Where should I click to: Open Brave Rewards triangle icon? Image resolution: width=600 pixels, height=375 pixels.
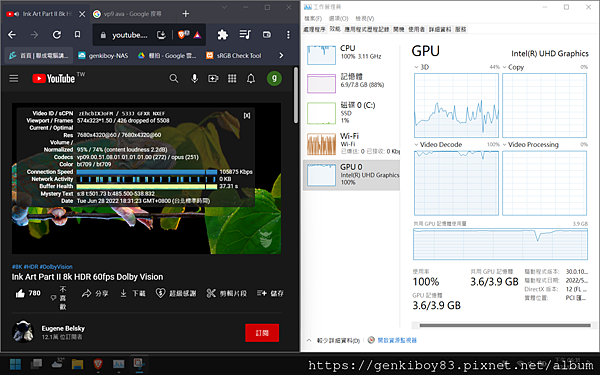pos(197,35)
